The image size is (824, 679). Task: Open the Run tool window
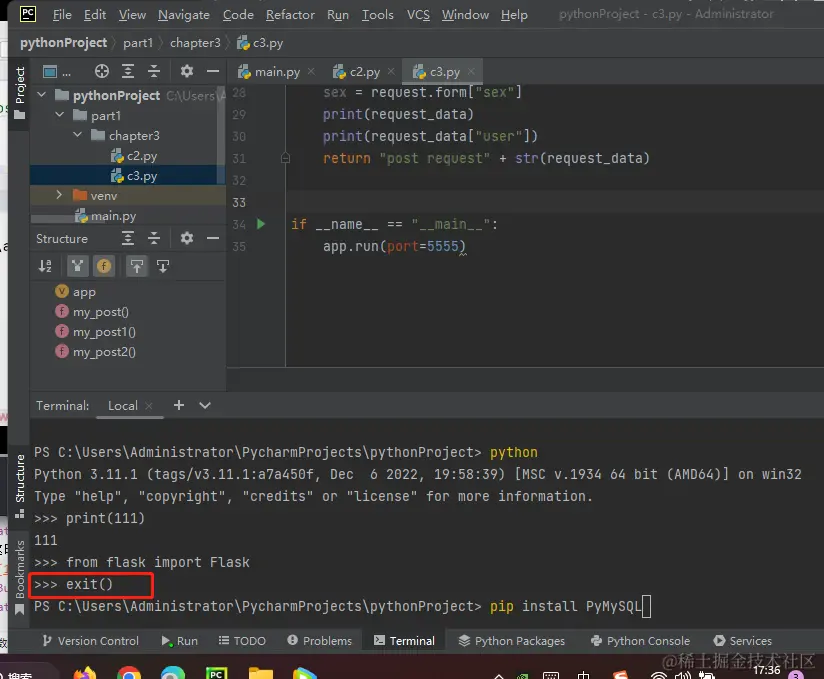click(x=180, y=641)
